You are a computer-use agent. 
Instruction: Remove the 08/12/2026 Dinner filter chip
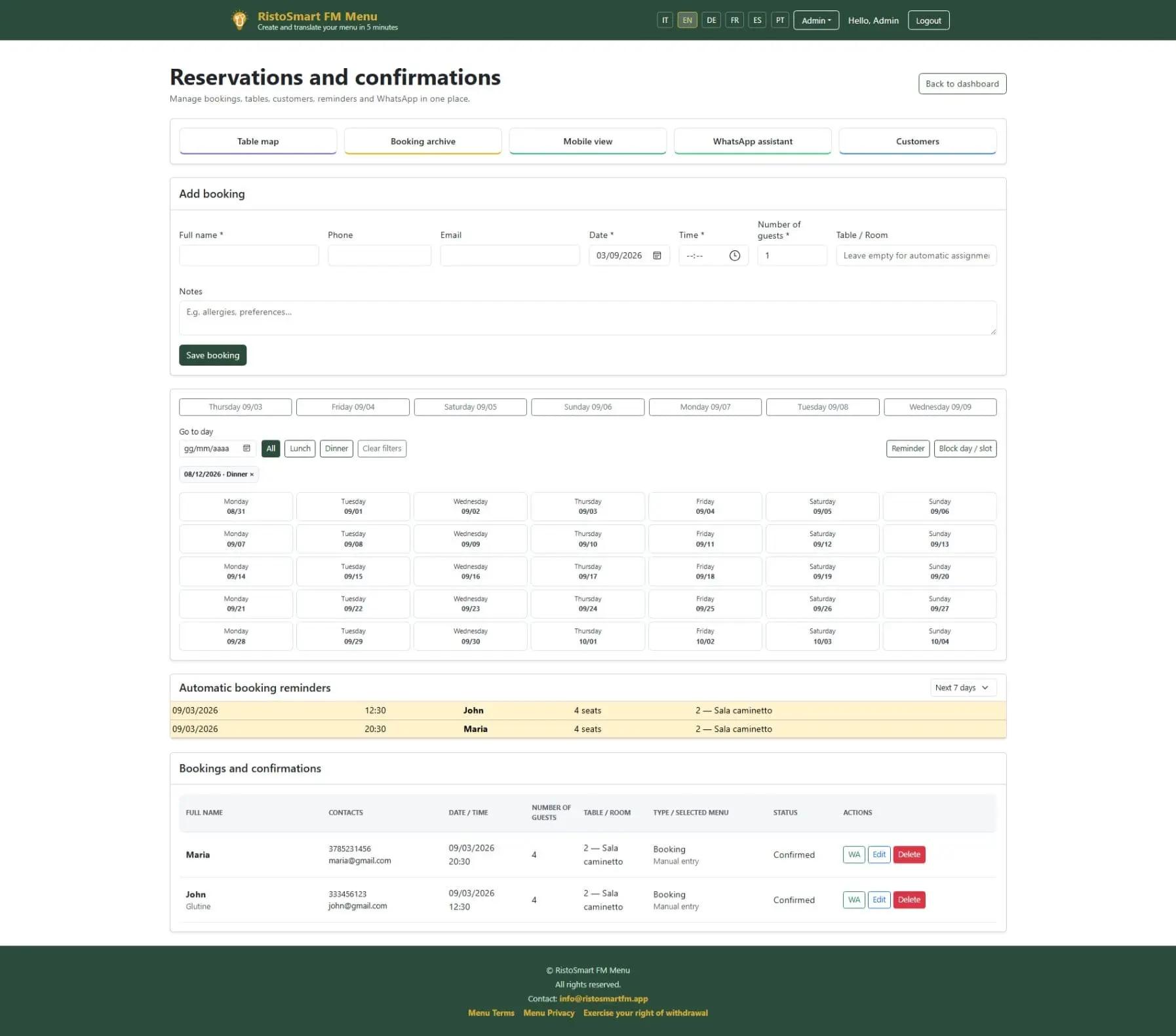pos(252,474)
